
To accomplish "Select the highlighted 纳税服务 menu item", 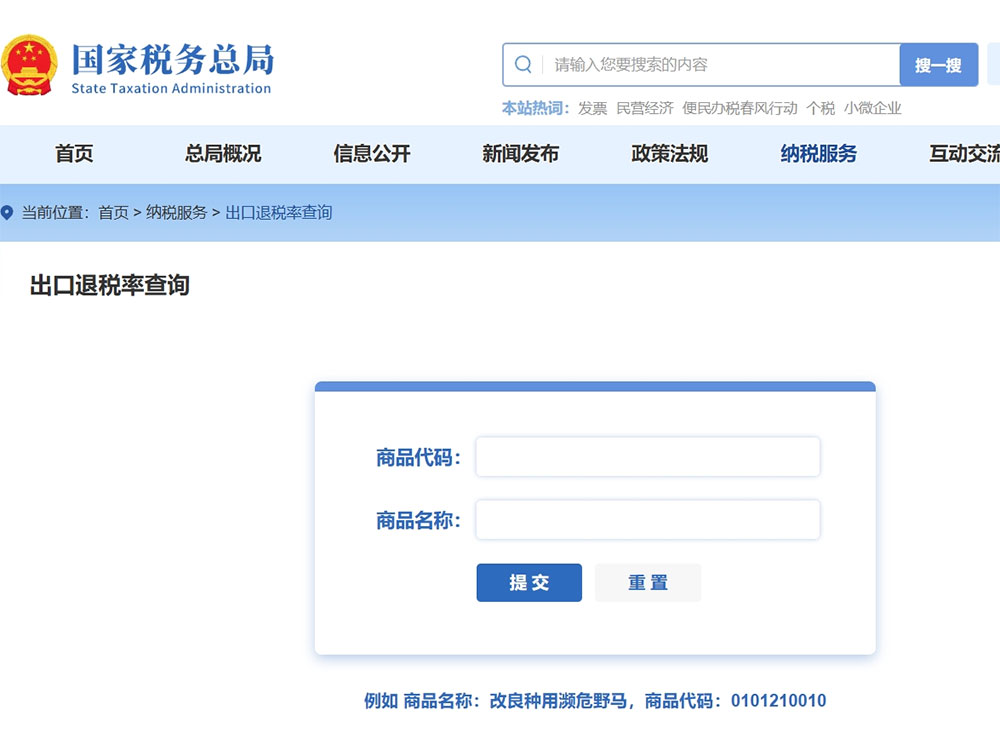I will (x=817, y=154).
